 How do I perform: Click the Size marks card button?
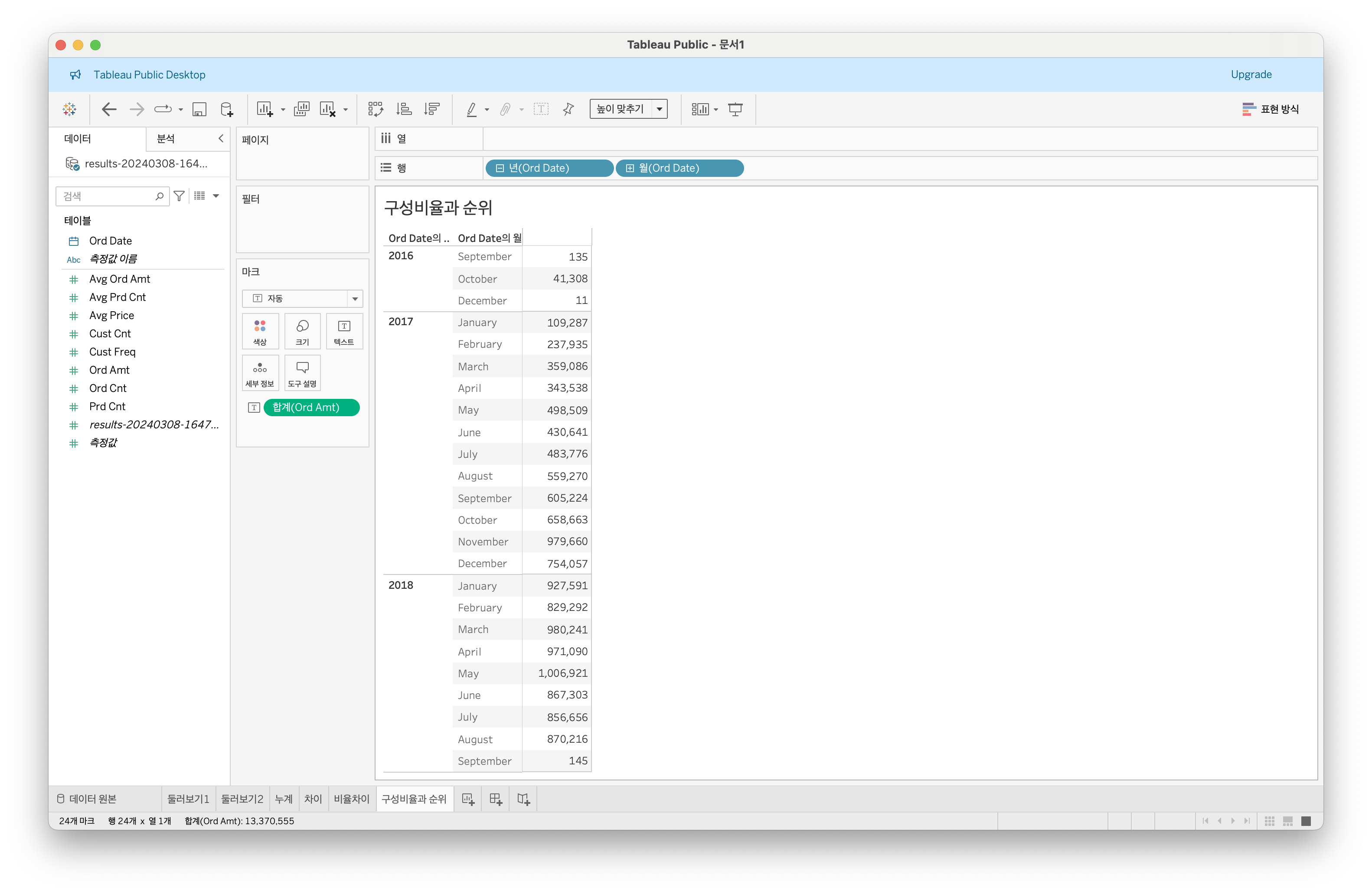[x=302, y=331]
